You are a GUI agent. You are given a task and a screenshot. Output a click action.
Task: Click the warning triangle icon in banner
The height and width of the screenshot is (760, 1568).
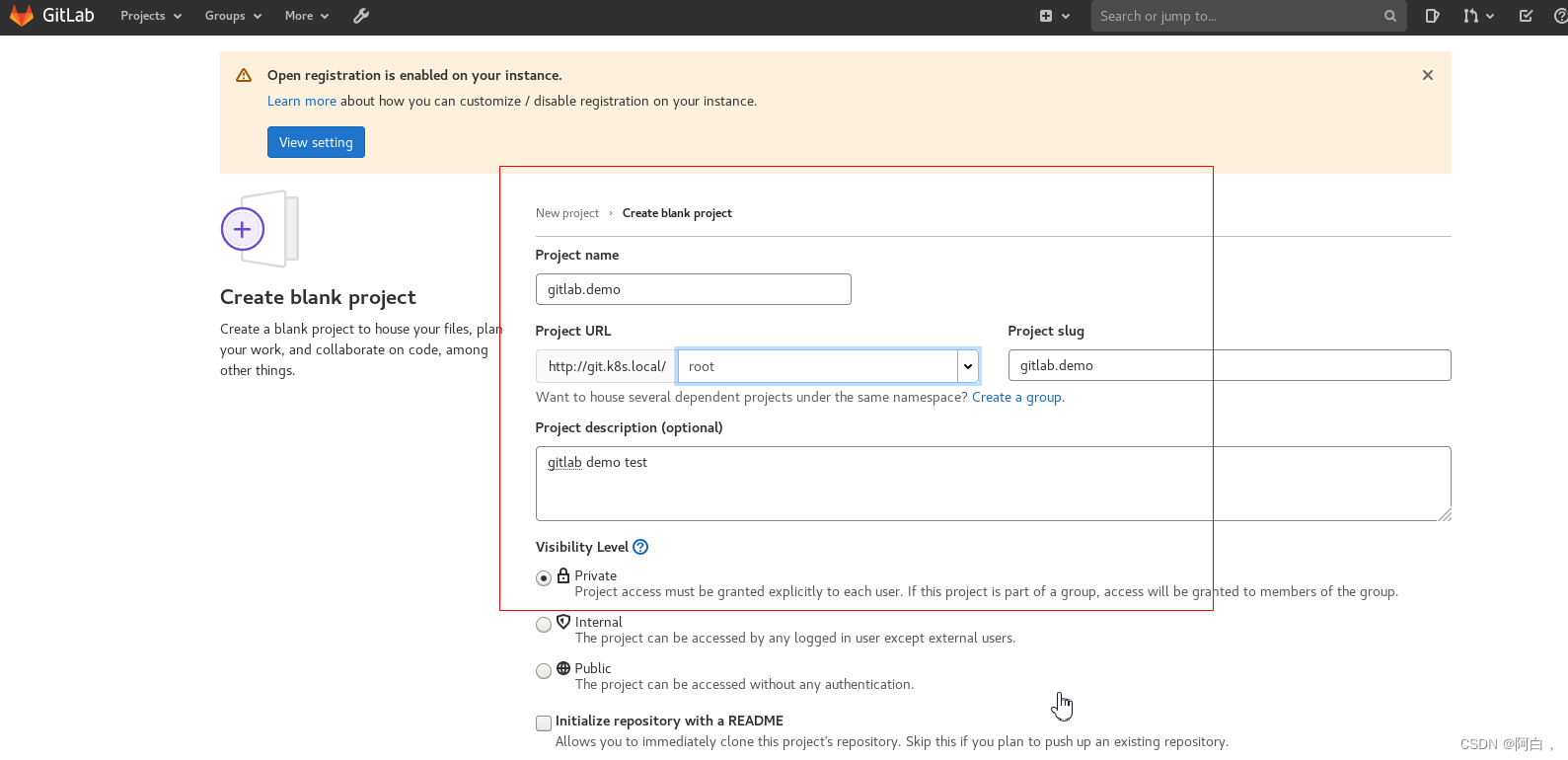(x=244, y=75)
